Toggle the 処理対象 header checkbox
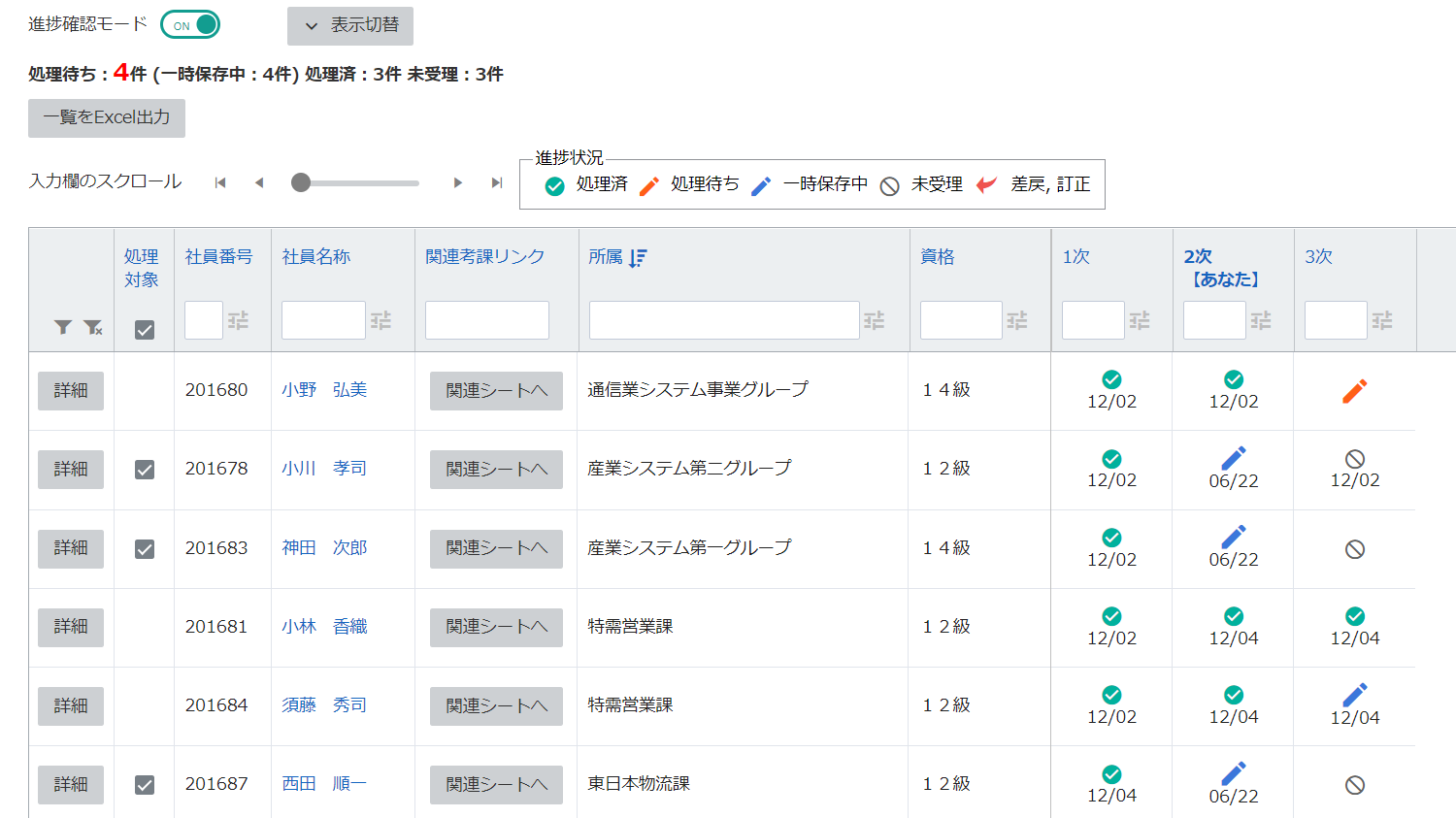Image resolution: width=1456 pixels, height=818 pixels. [145, 330]
